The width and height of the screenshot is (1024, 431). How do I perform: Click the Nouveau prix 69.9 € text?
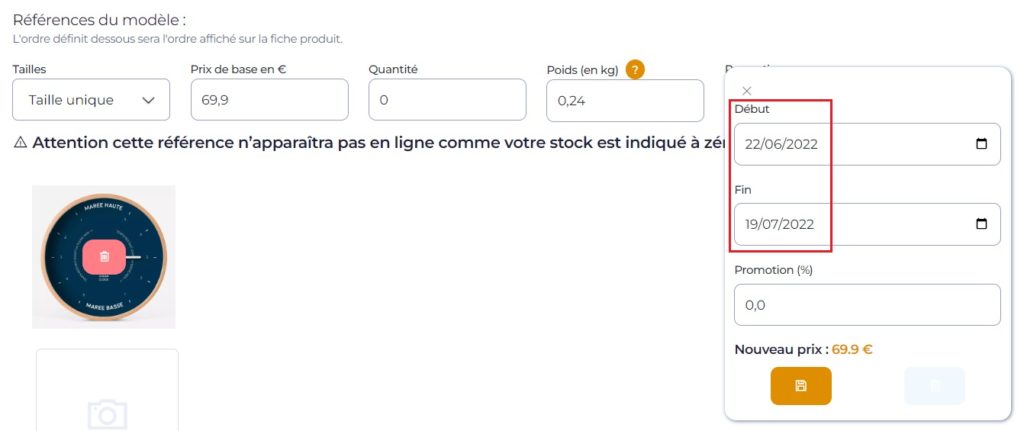[x=803, y=349]
